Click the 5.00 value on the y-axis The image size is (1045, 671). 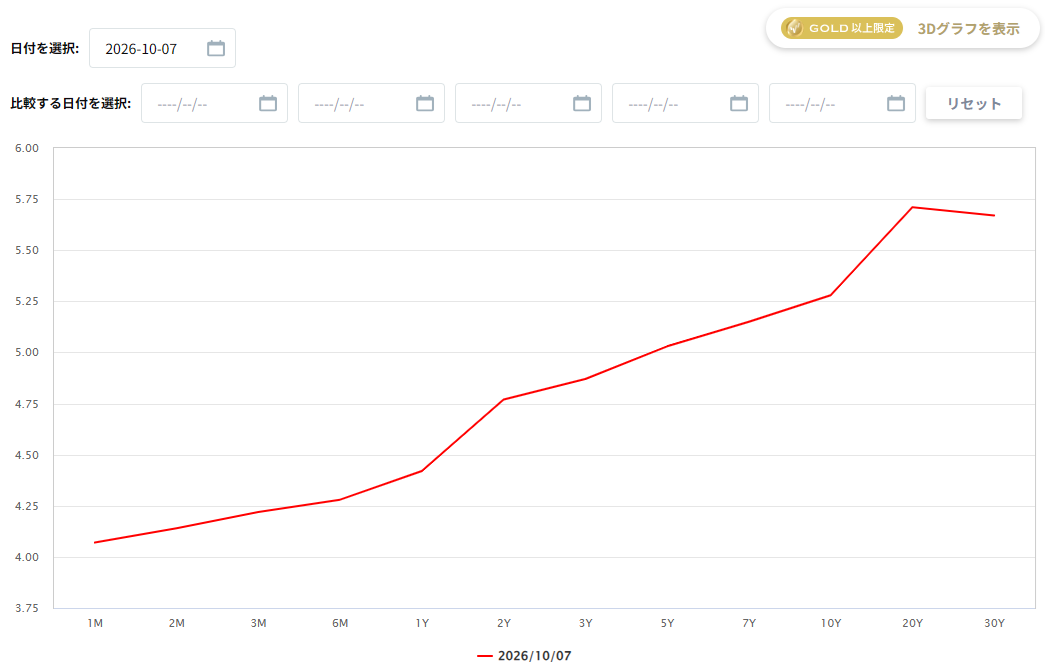pyautogui.click(x=27, y=352)
